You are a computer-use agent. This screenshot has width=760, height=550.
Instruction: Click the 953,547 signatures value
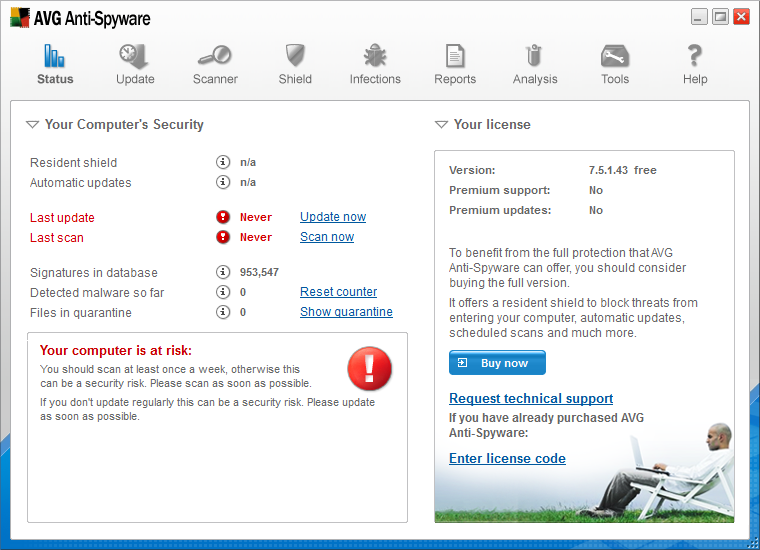259,272
